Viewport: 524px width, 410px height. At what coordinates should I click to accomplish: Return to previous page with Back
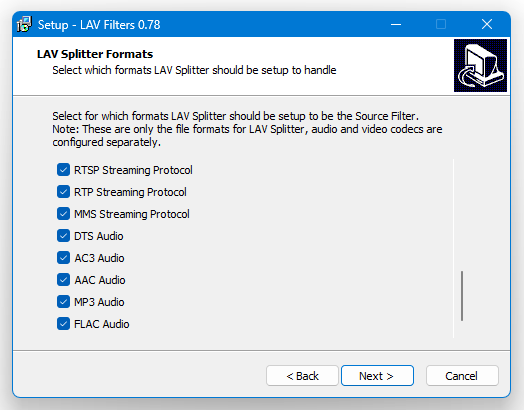(x=302, y=376)
